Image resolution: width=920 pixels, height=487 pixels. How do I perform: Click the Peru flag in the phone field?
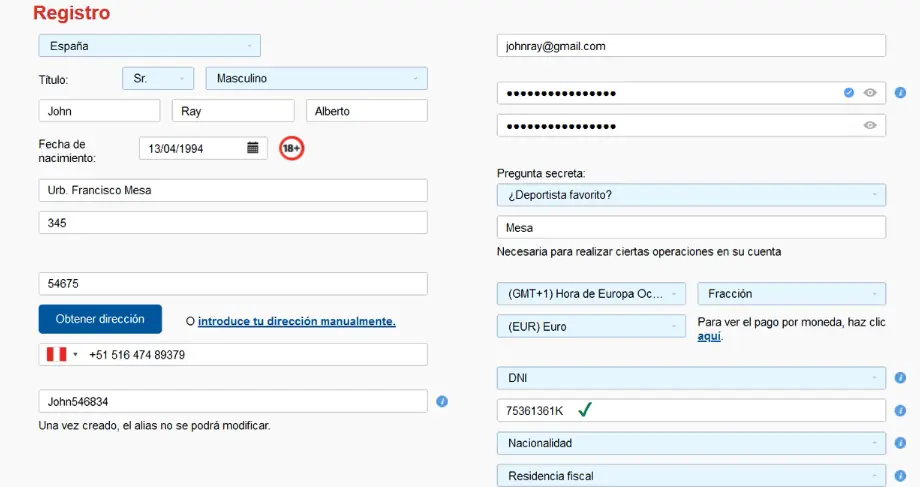pos(57,354)
